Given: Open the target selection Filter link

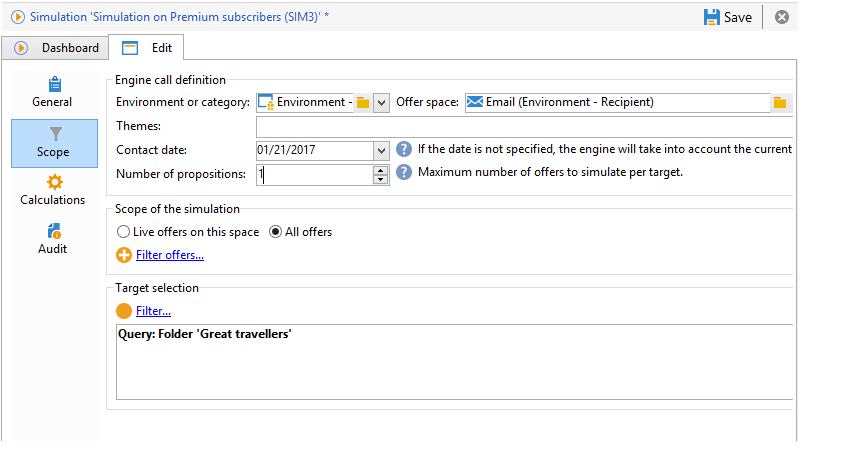Looking at the screenshot, I should [153, 311].
